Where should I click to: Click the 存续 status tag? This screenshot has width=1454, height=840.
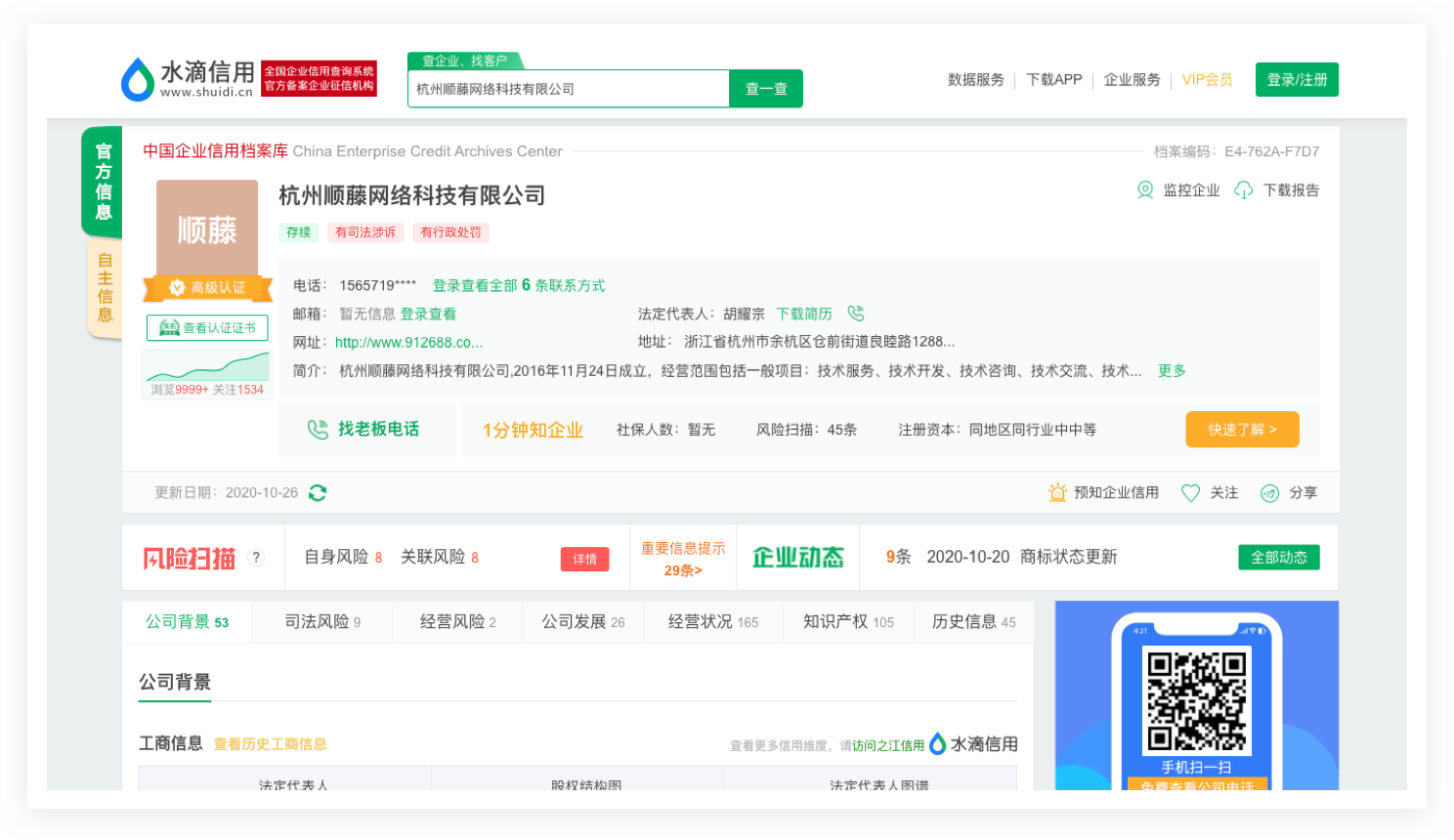click(x=299, y=232)
